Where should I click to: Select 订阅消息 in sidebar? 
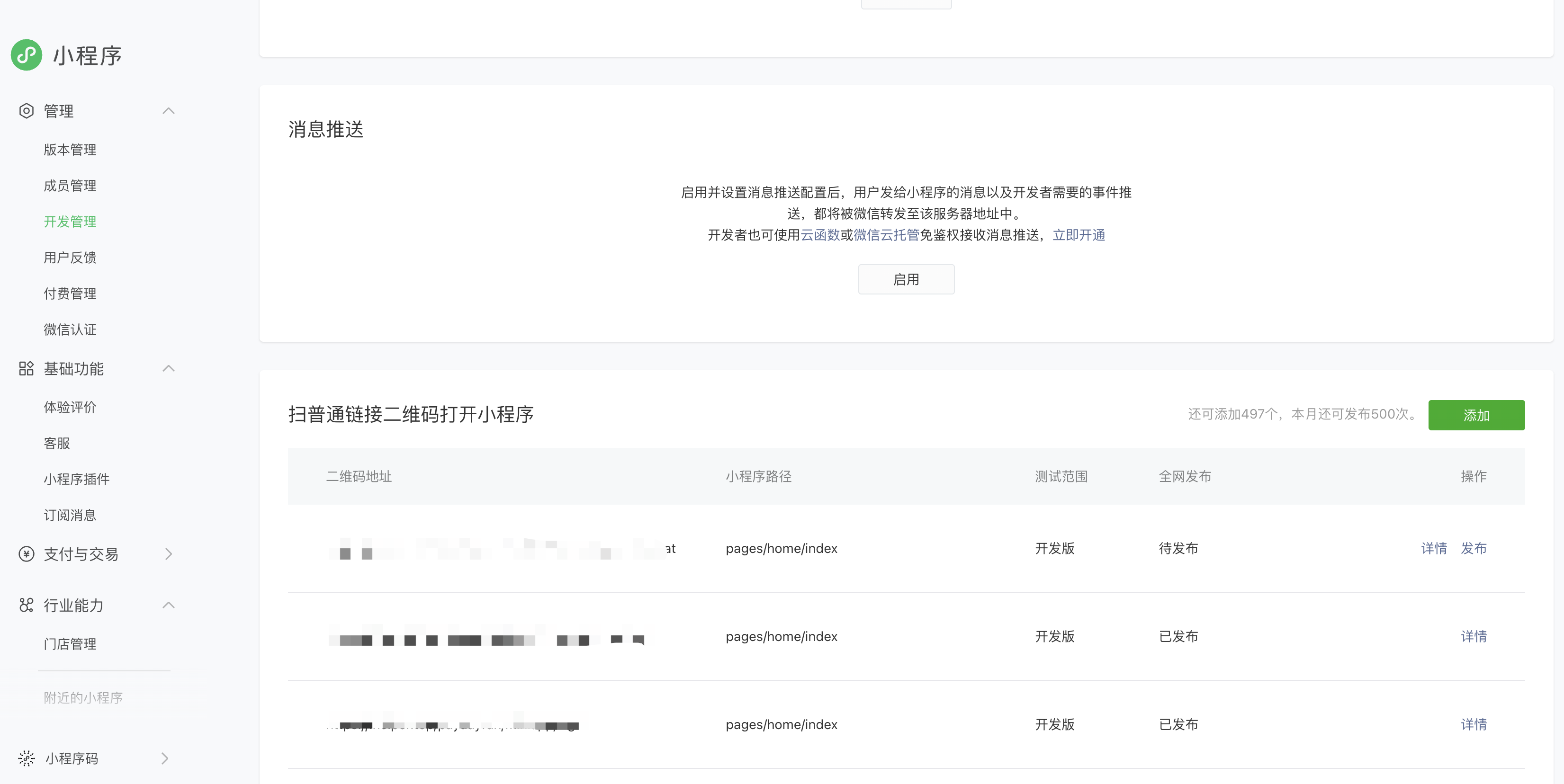(70, 515)
